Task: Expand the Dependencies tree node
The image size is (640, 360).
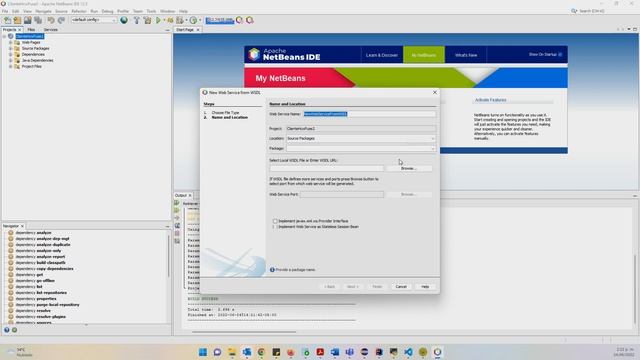Action: tap(11, 54)
